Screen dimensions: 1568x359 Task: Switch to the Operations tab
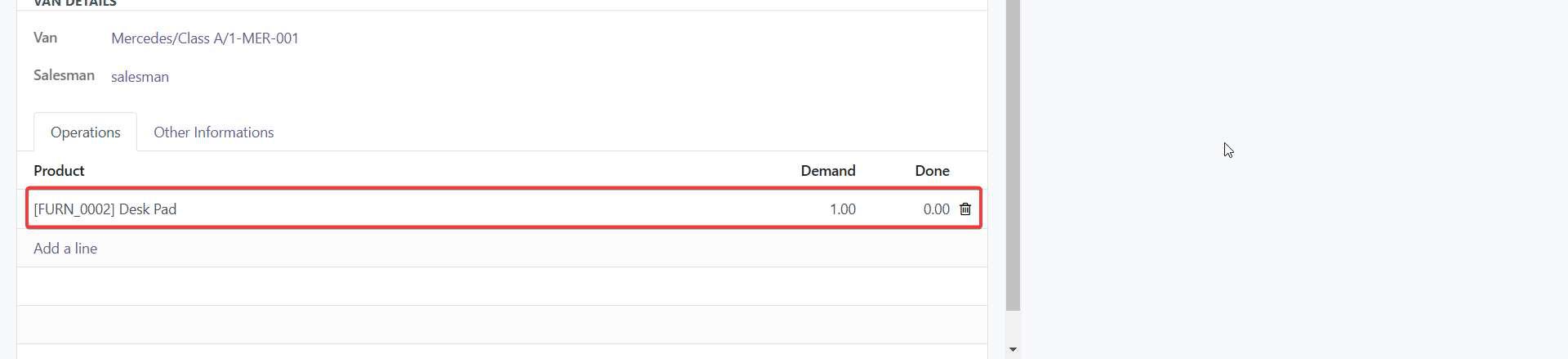85,132
